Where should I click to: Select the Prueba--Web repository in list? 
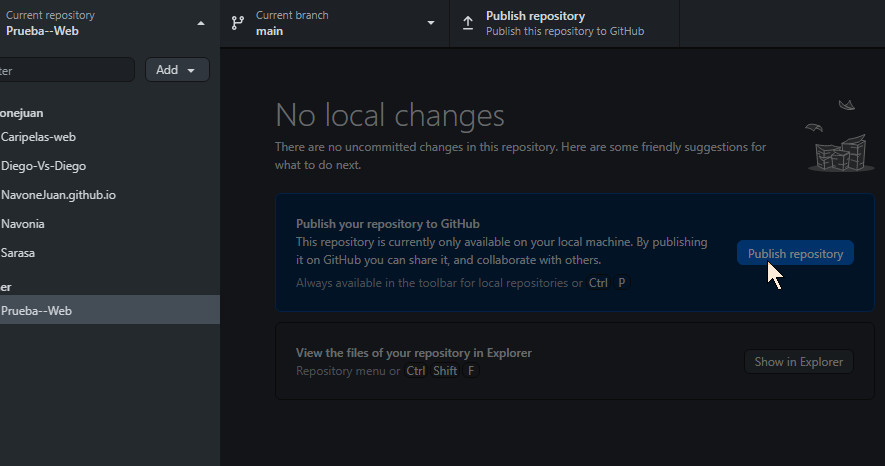coord(109,310)
